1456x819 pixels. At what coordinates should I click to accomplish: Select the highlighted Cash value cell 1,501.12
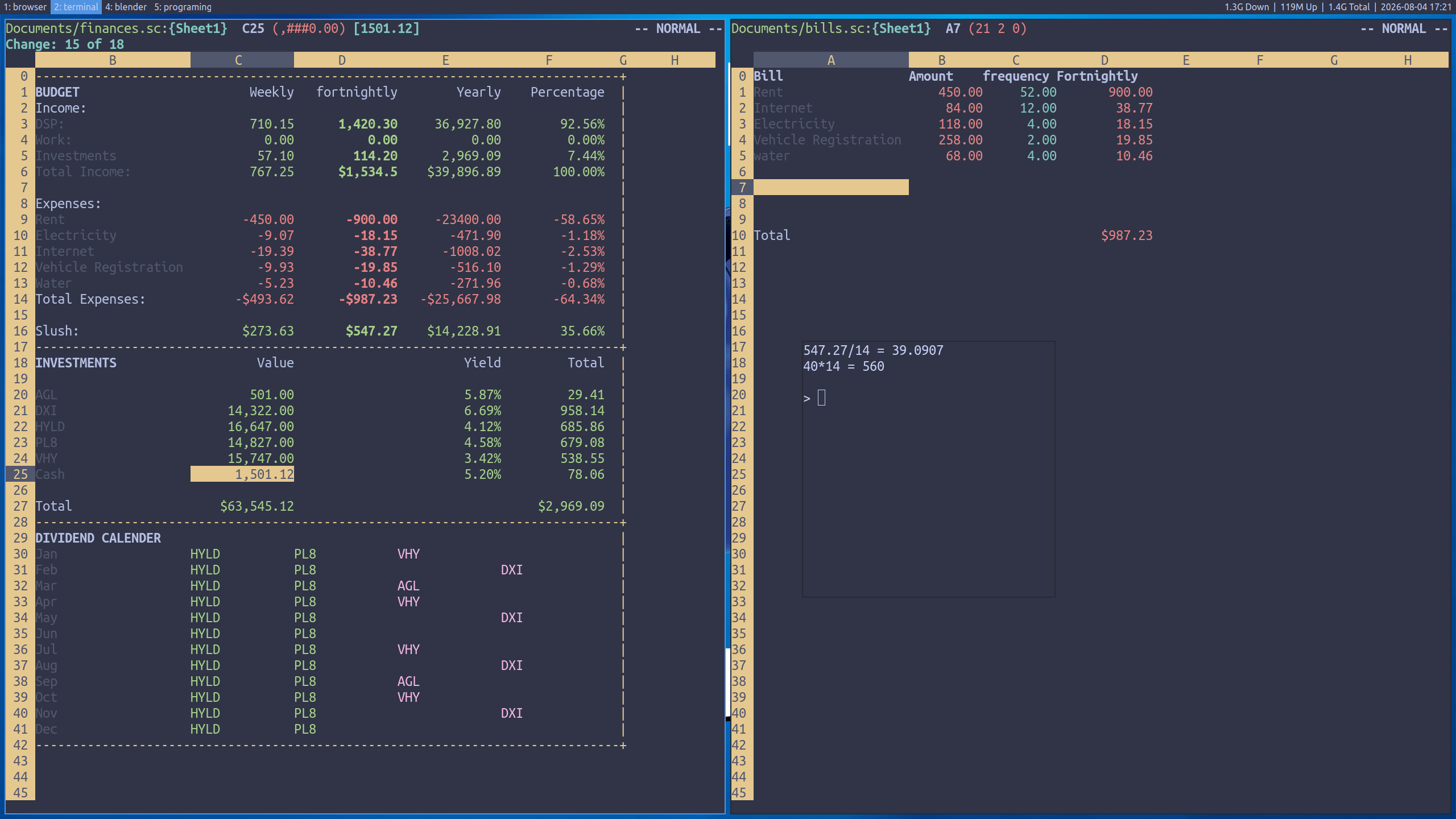[242, 474]
